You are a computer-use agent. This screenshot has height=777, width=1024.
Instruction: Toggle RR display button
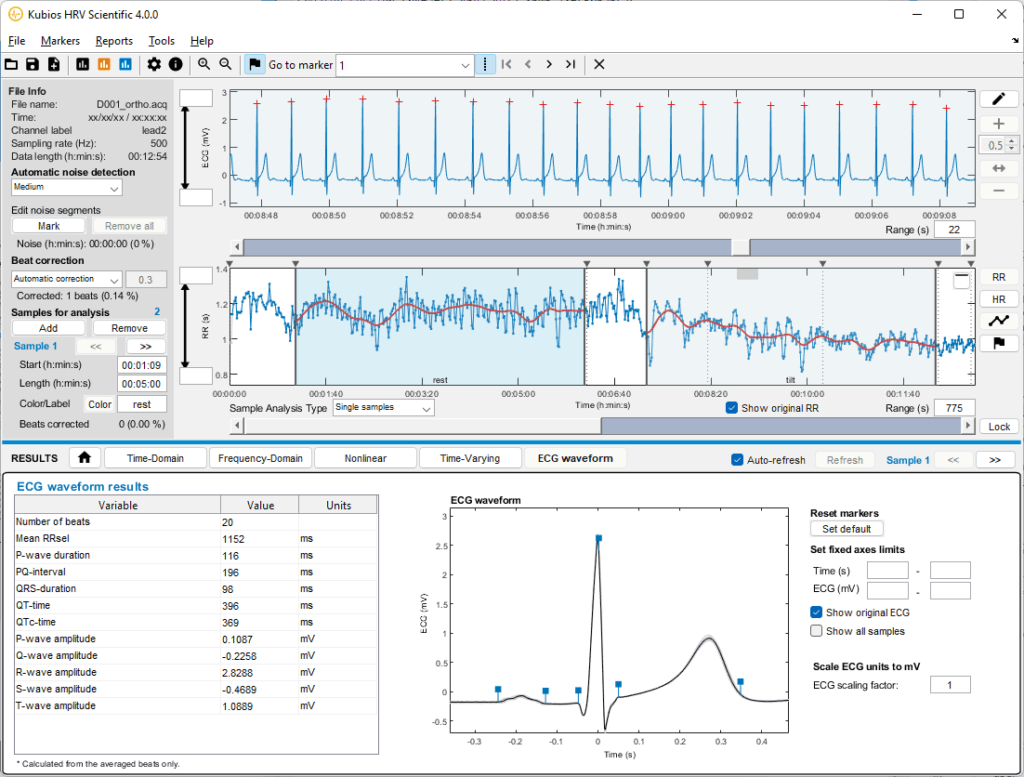[x=999, y=277]
